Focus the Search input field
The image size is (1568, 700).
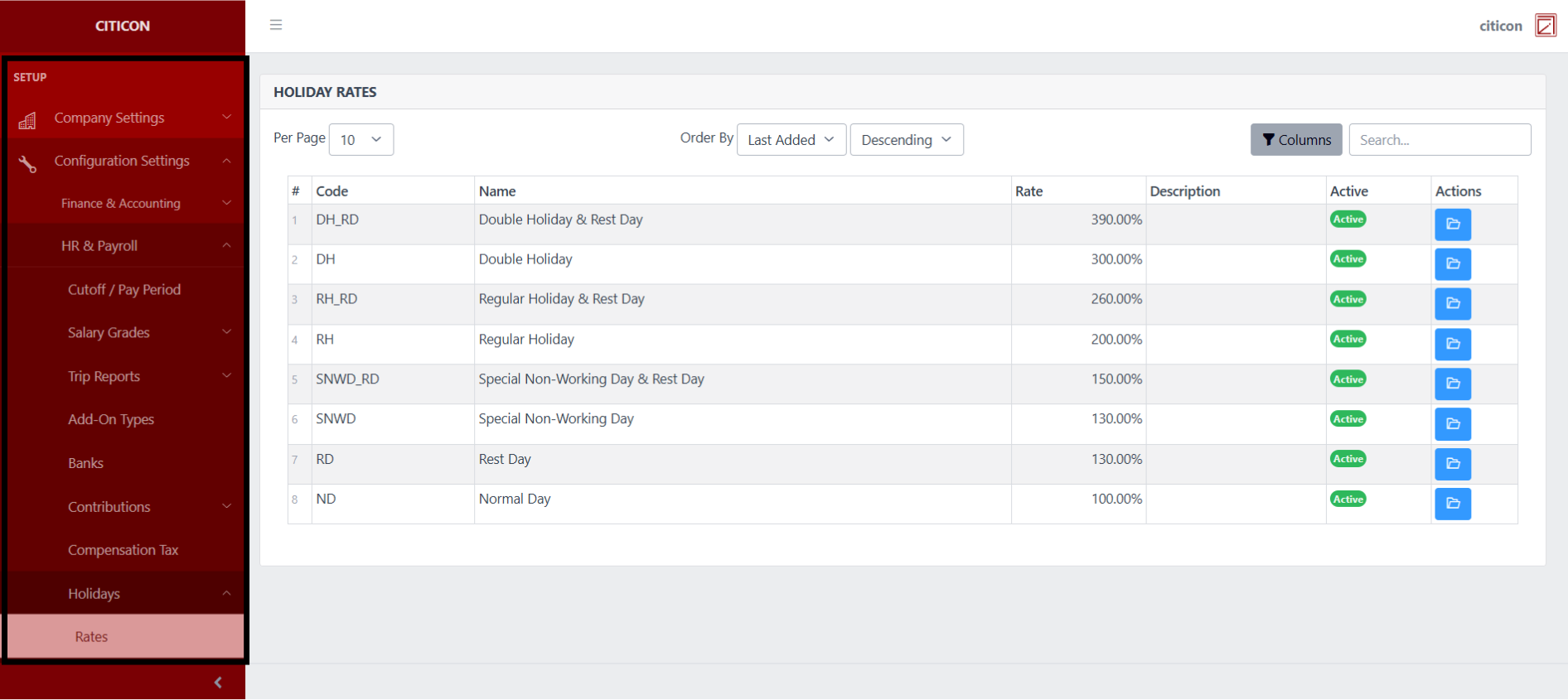(1439, 140)
